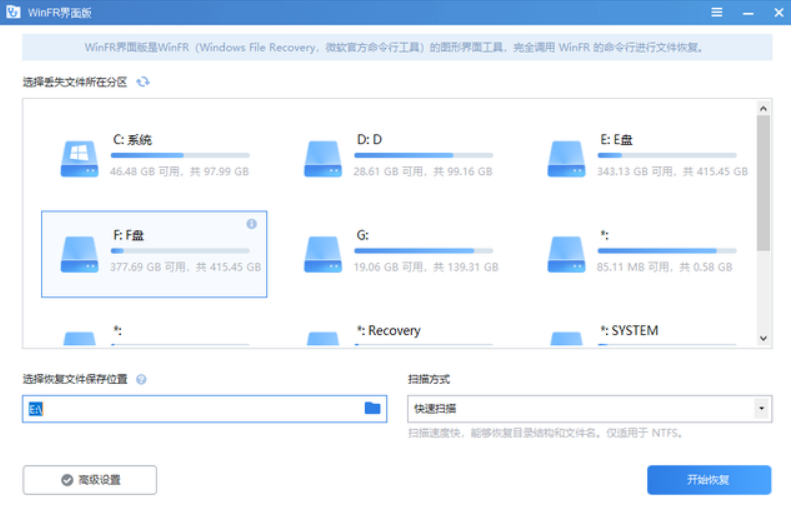This screenshot has height=516, width=791.
Task: Start recovery with 开始恢复 button
Action: (709, 480)
